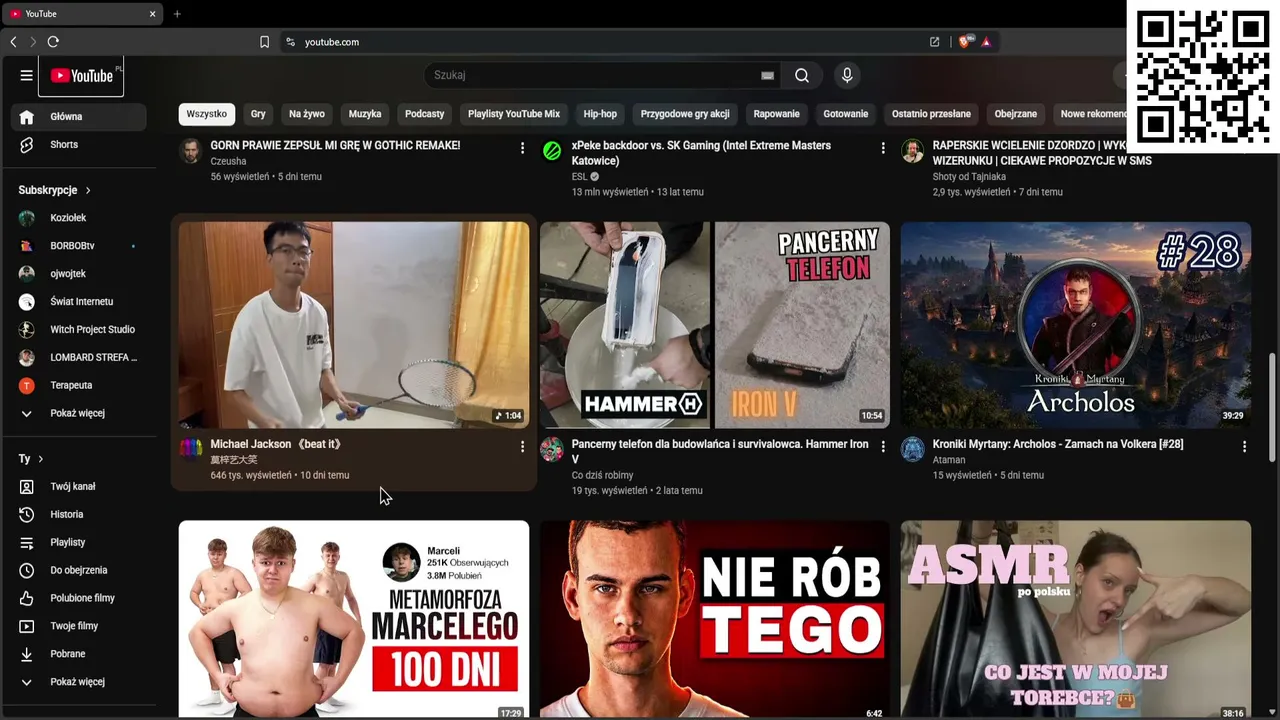Click the Czeusha channel avatar

point(191,151)
